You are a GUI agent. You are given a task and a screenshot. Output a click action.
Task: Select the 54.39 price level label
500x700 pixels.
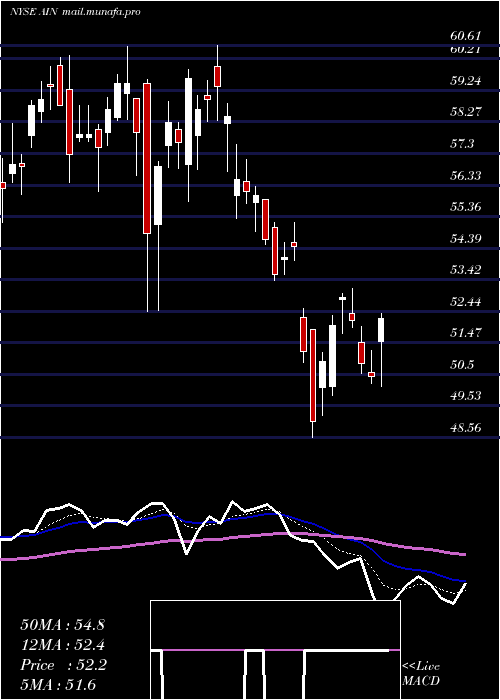pos(466,238)
